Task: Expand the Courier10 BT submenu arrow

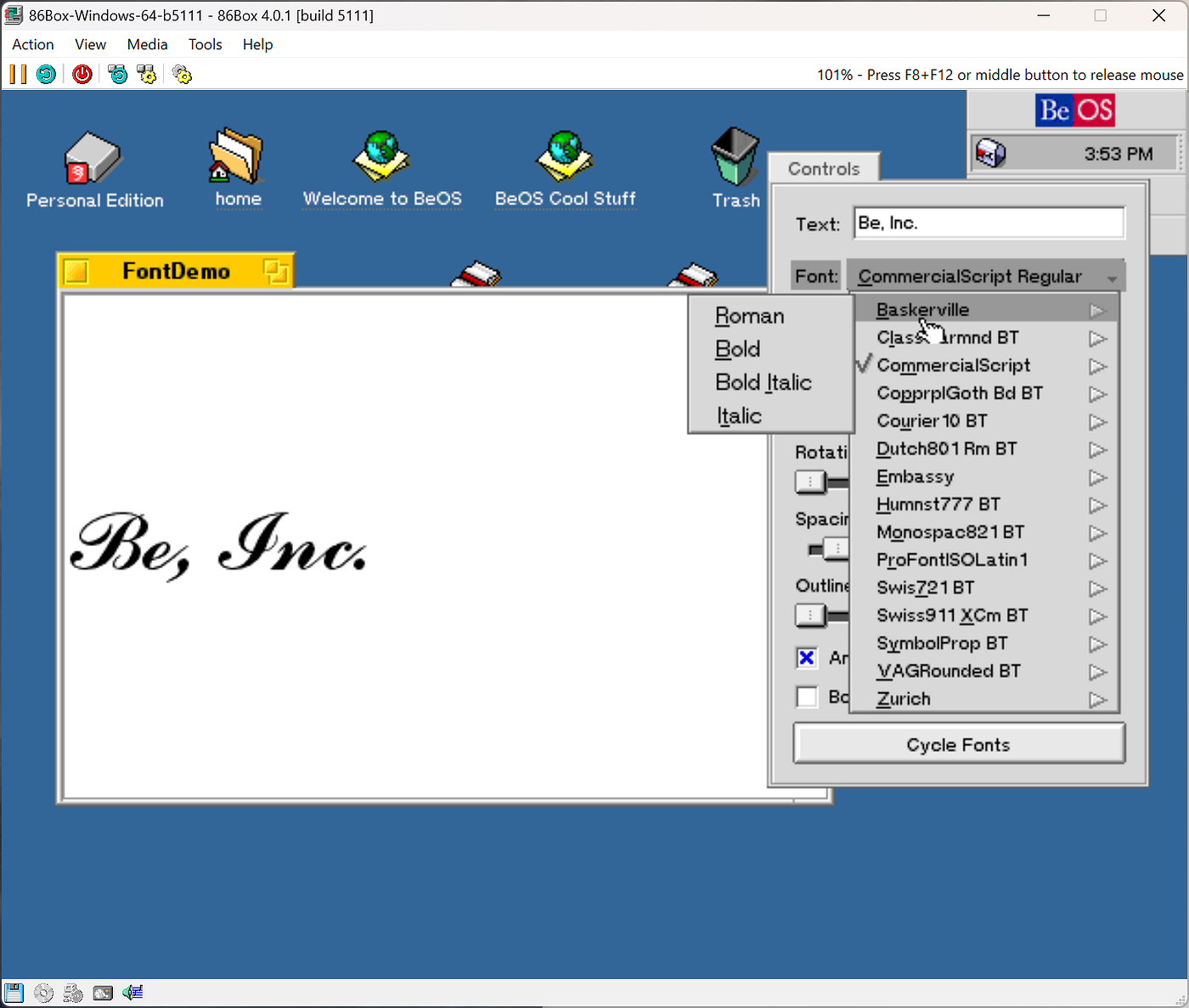Action: point(1098,422)
